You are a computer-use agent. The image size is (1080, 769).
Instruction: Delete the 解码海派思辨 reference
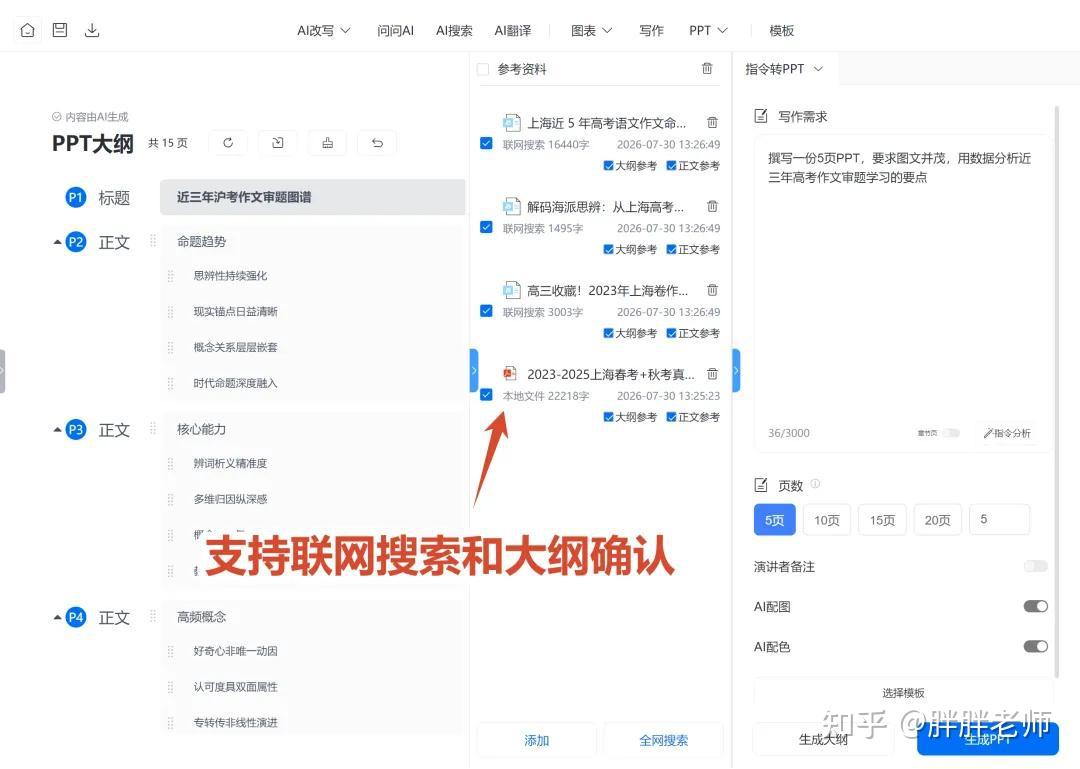click(712, 206)
